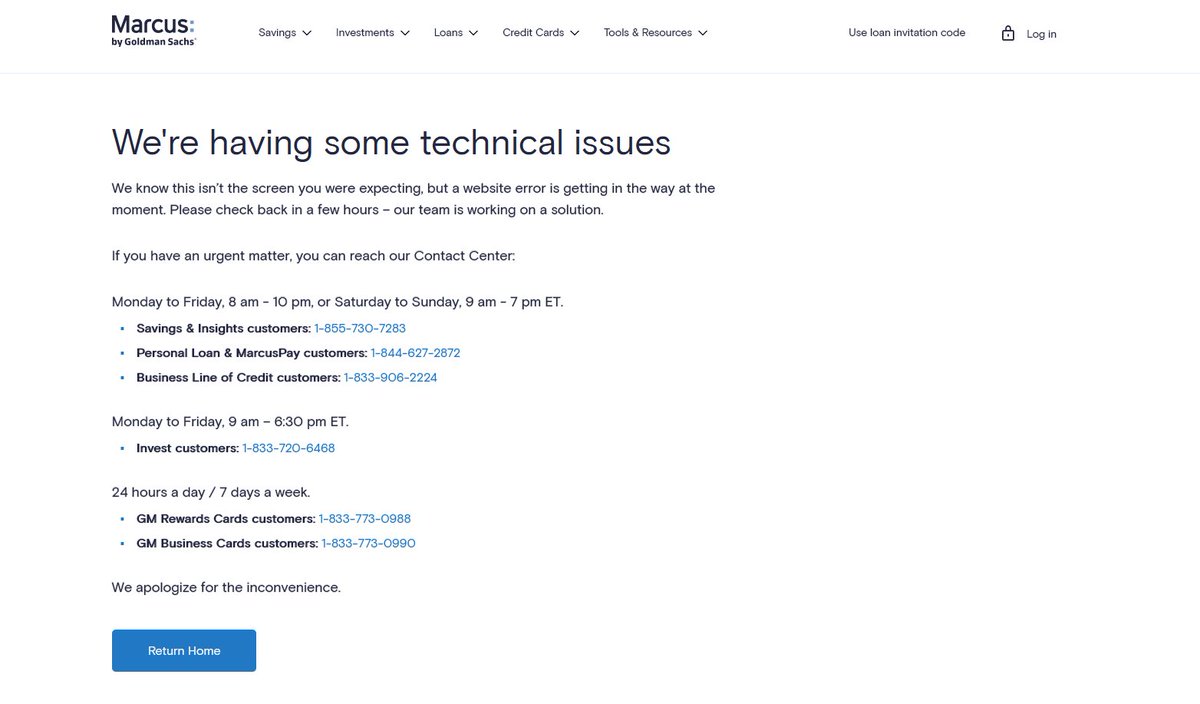Click the Marcus by Goldman Sachs logo
The height and width of the screenshot is (704, 1200).
pyautogui.click(x=153, y=31)
